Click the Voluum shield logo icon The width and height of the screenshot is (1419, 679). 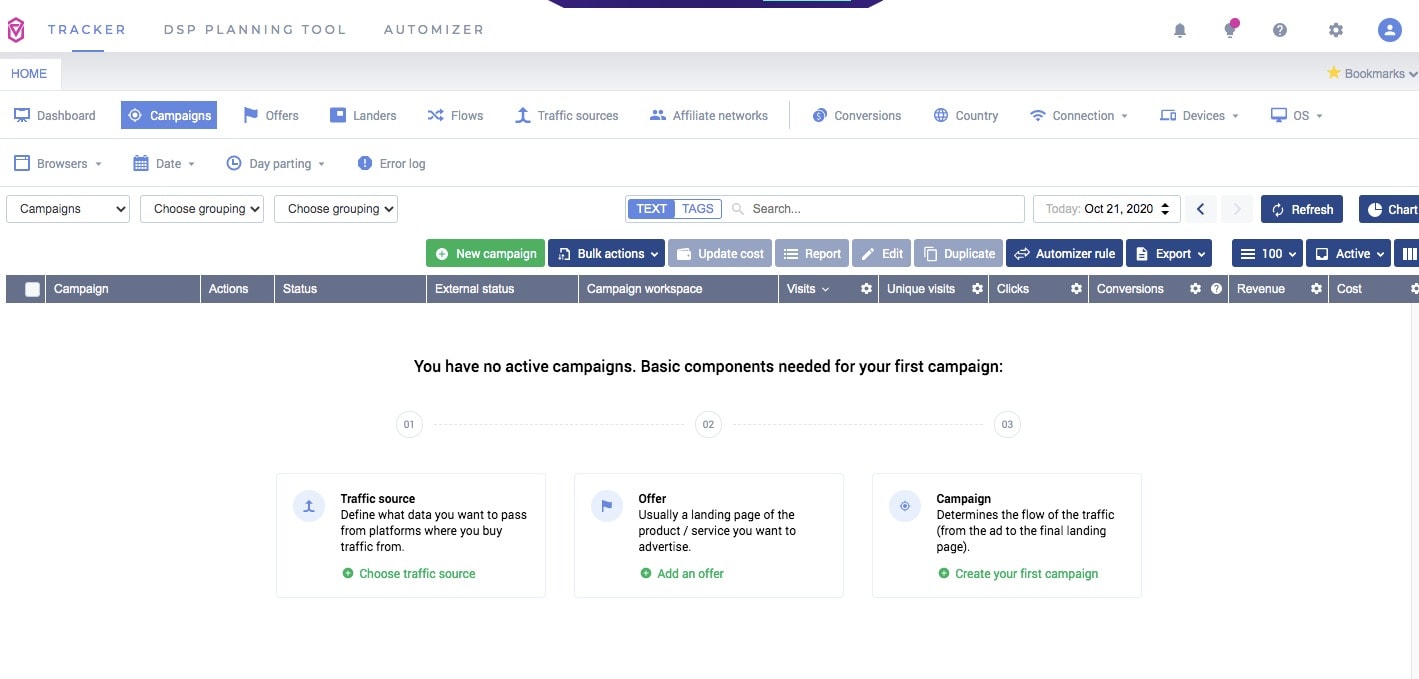click(16, 31)
